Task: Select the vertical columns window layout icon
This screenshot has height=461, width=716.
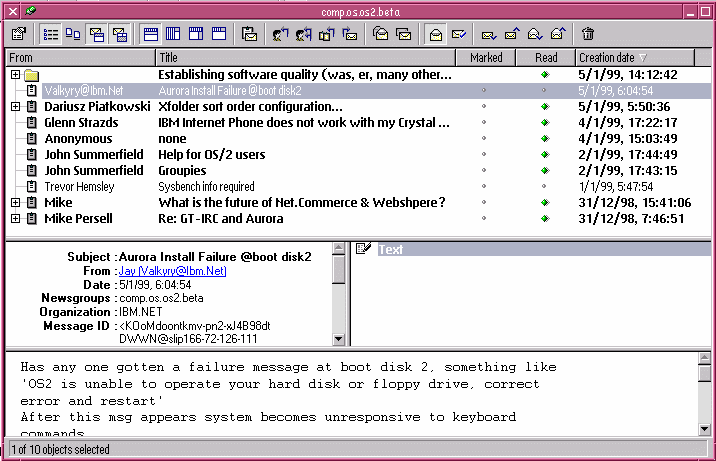Action: point(173,34)
